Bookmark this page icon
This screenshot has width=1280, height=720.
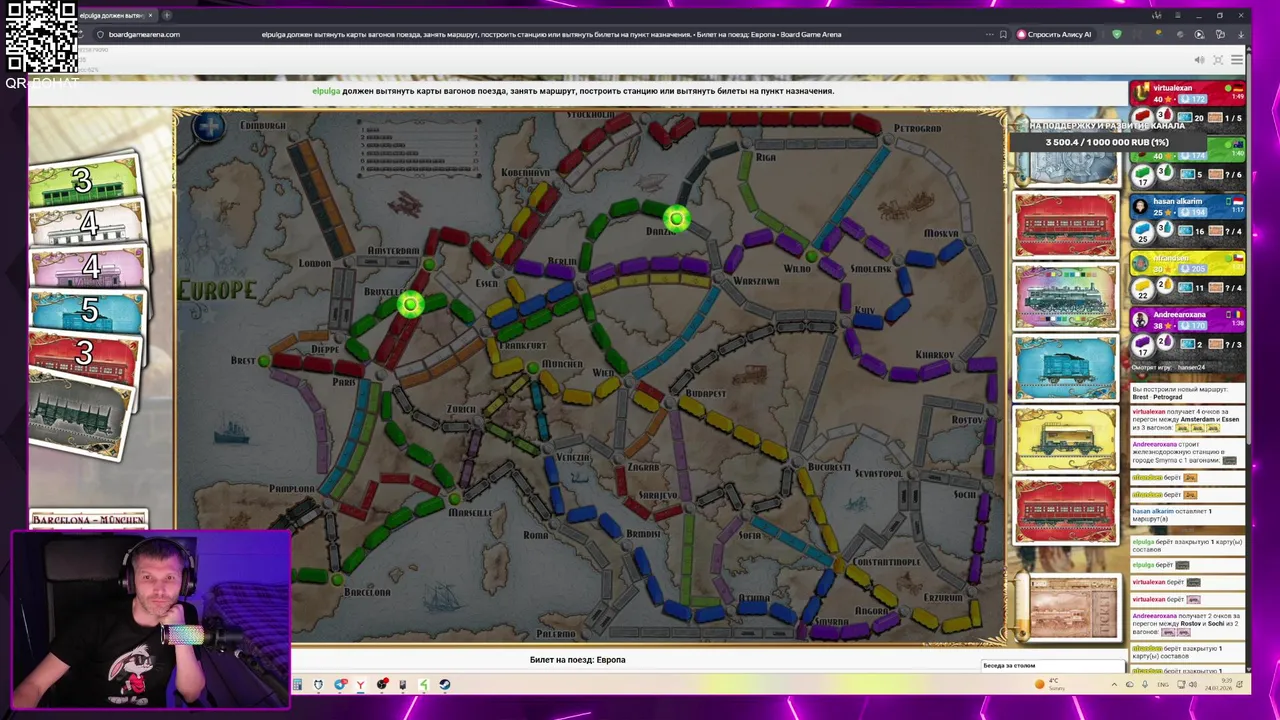pyautogui.click(x=1003, y=34)
